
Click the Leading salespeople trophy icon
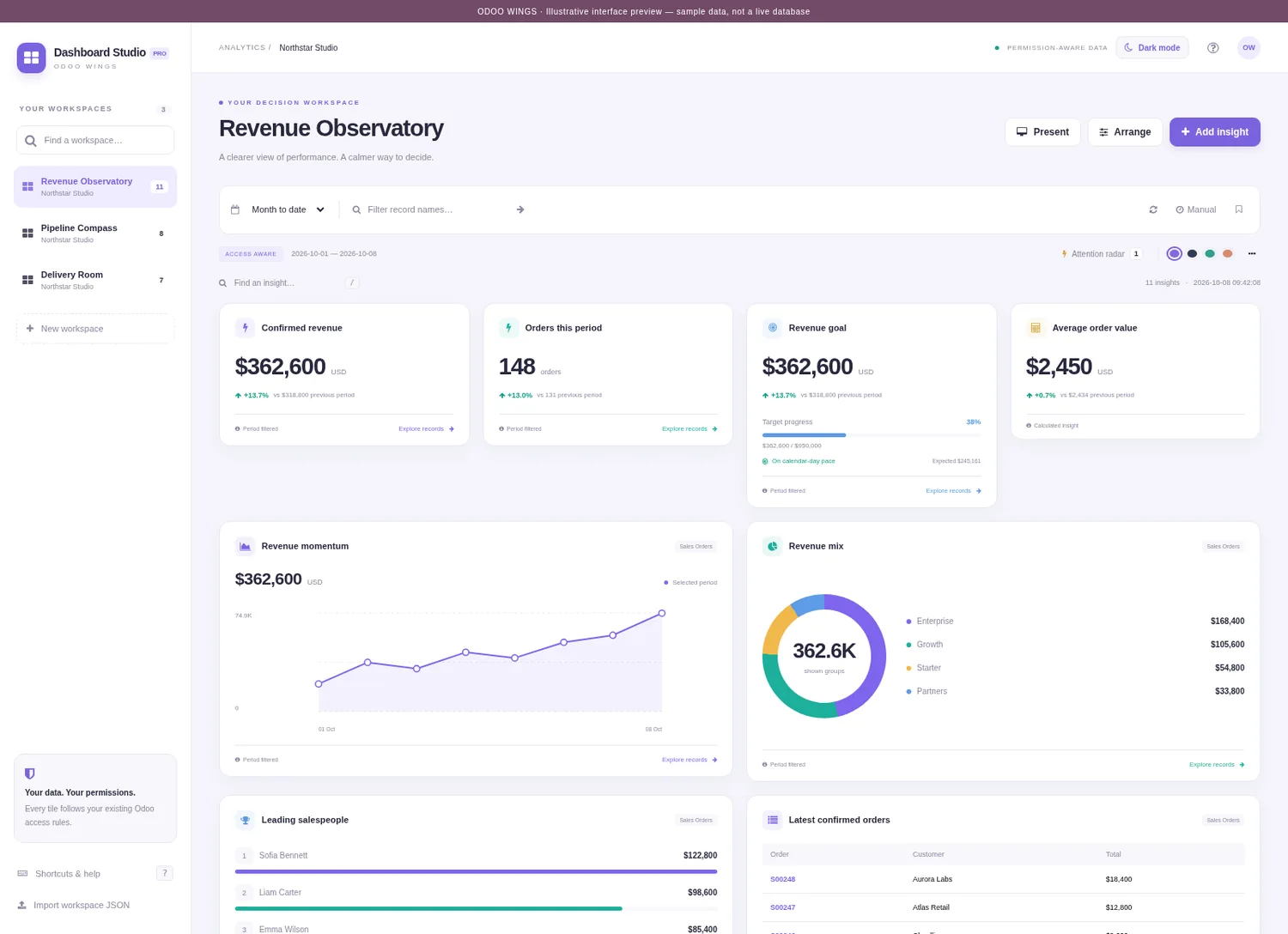point(245,820)
